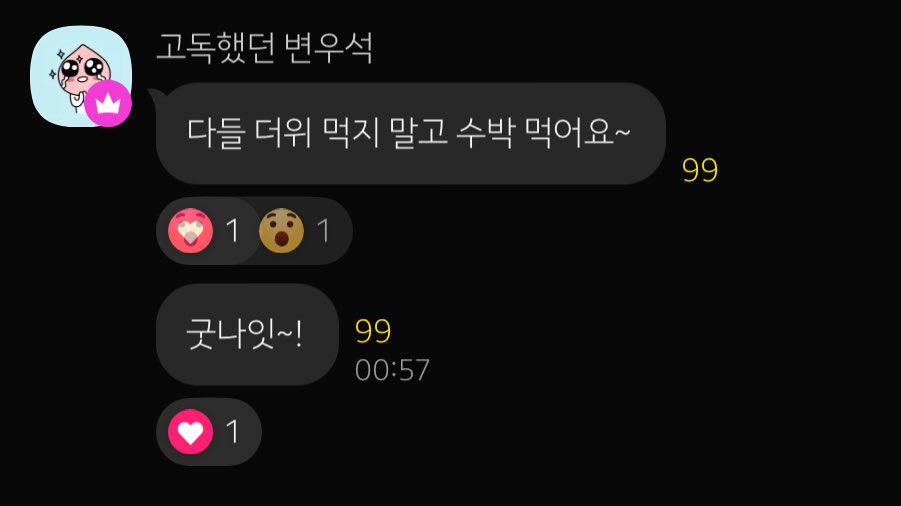The height and width of the screenshot is (506, 901).
Task: Click unread count 99 above the timestamp
Action: [373, 331]
